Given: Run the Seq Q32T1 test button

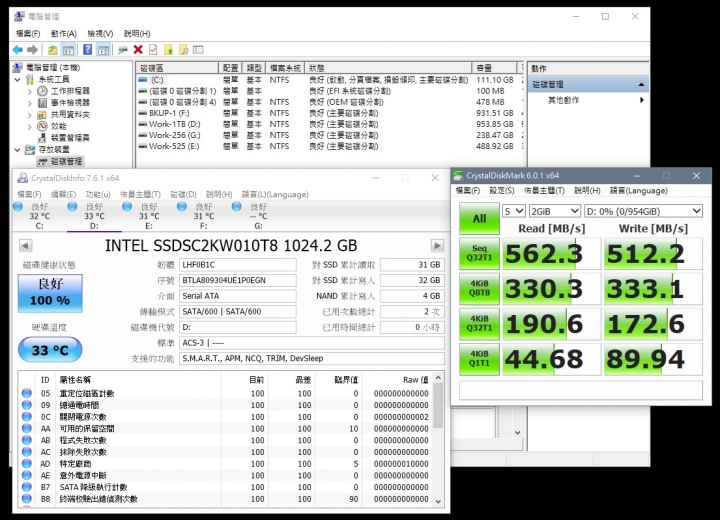Looking at the screenshot, I should pyautogui.click(x=479, y=253).
